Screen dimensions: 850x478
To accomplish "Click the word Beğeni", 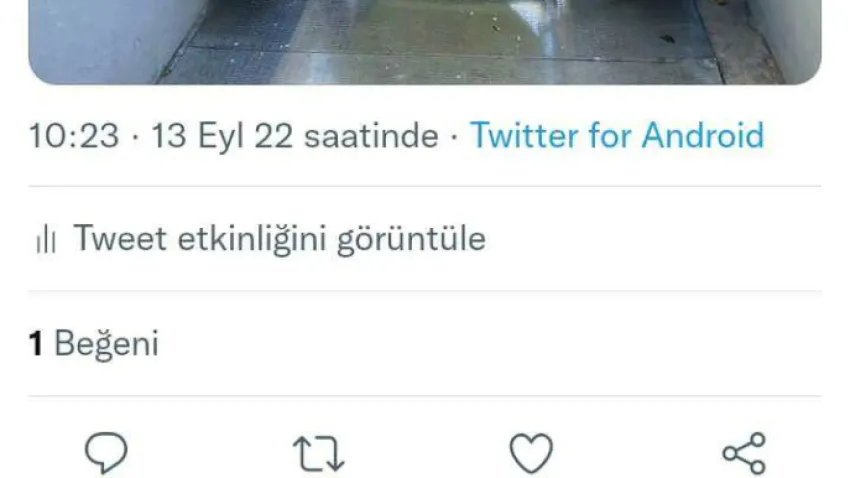I will 106,344.
